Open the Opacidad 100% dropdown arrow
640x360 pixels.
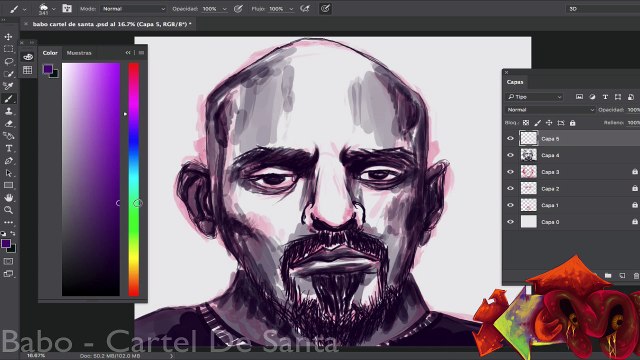pos(224,9)
